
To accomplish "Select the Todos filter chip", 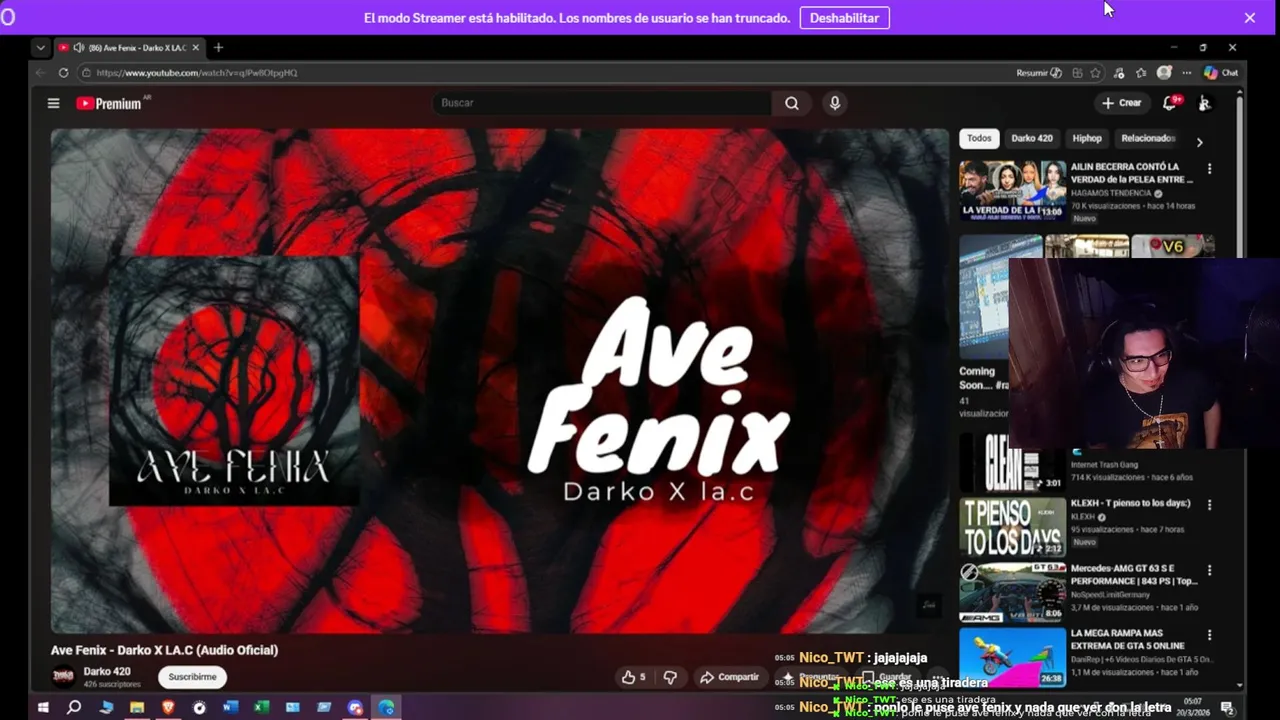I will 979,139.
